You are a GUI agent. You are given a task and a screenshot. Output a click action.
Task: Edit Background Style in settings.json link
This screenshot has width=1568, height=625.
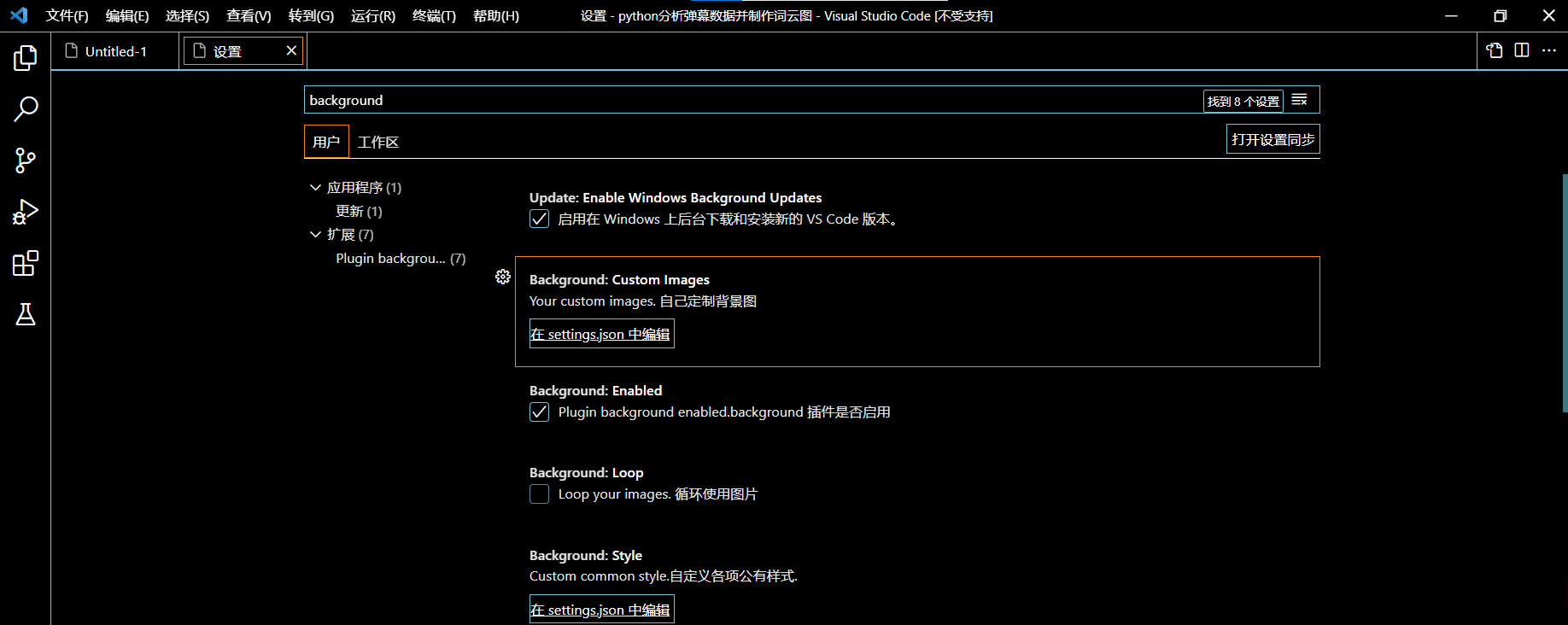pos(601,610)
